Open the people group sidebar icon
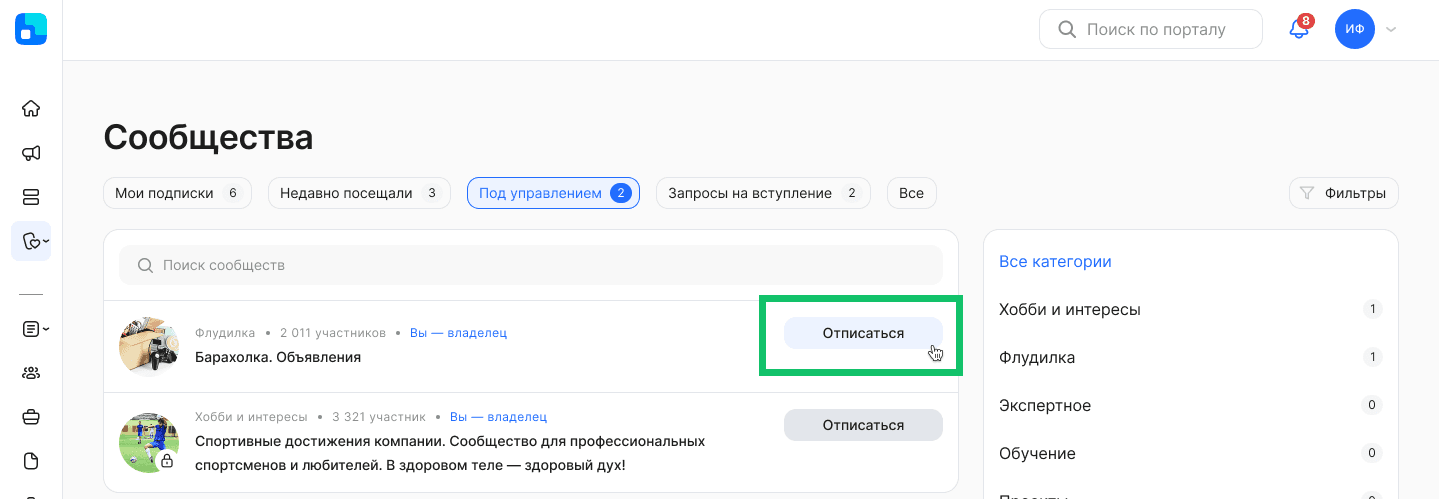This screenshot has height=499, width=1439. [x=31, y=373]
